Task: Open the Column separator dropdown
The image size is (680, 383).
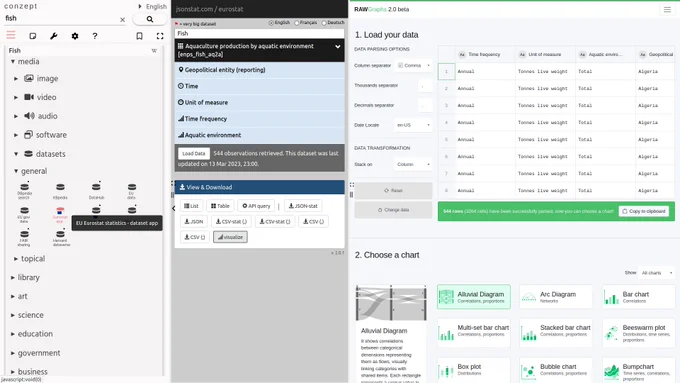Action: pyautogui.click(x=414, y=65)
